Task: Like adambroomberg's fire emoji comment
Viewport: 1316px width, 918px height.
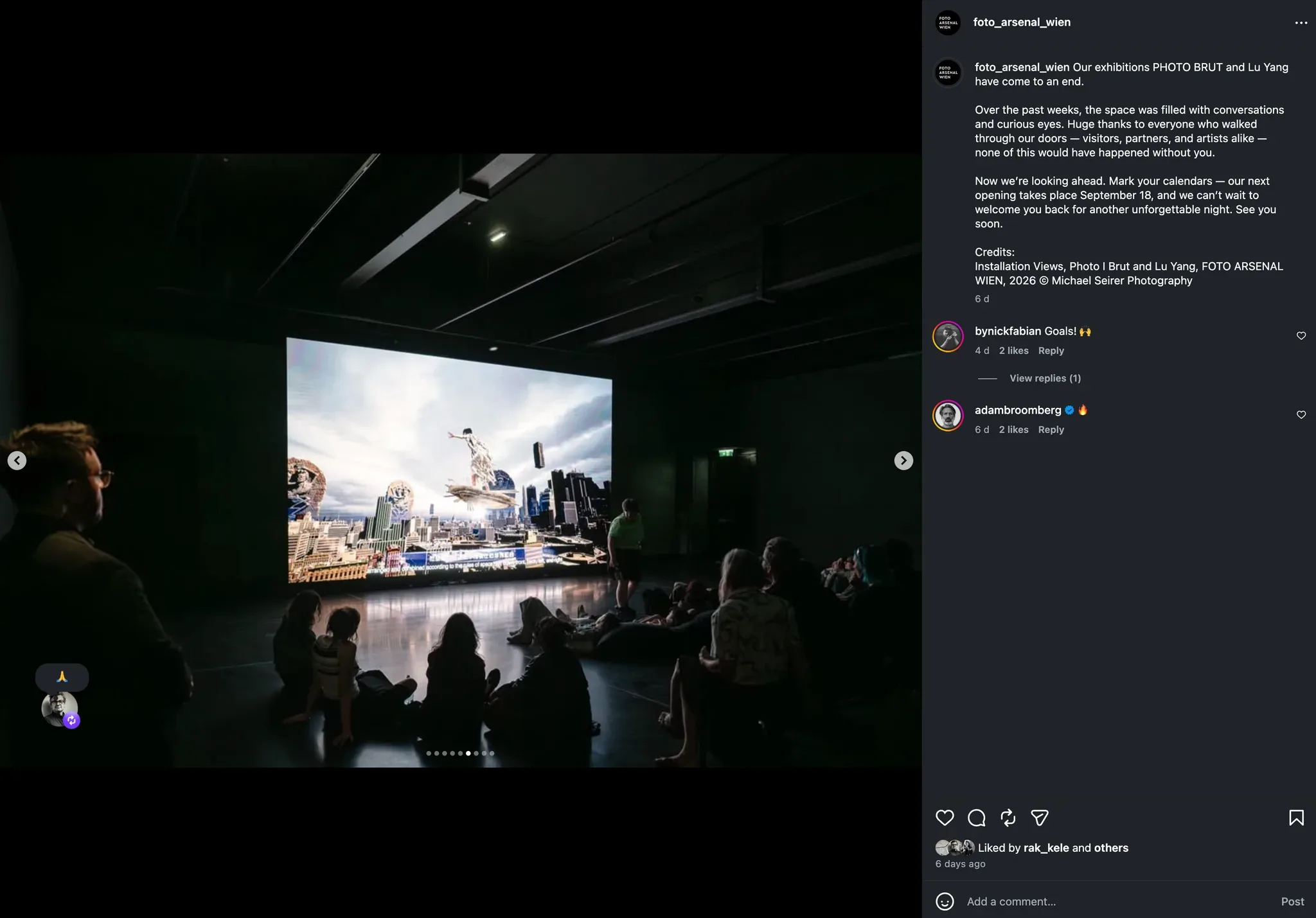Action: (1301, 415)
